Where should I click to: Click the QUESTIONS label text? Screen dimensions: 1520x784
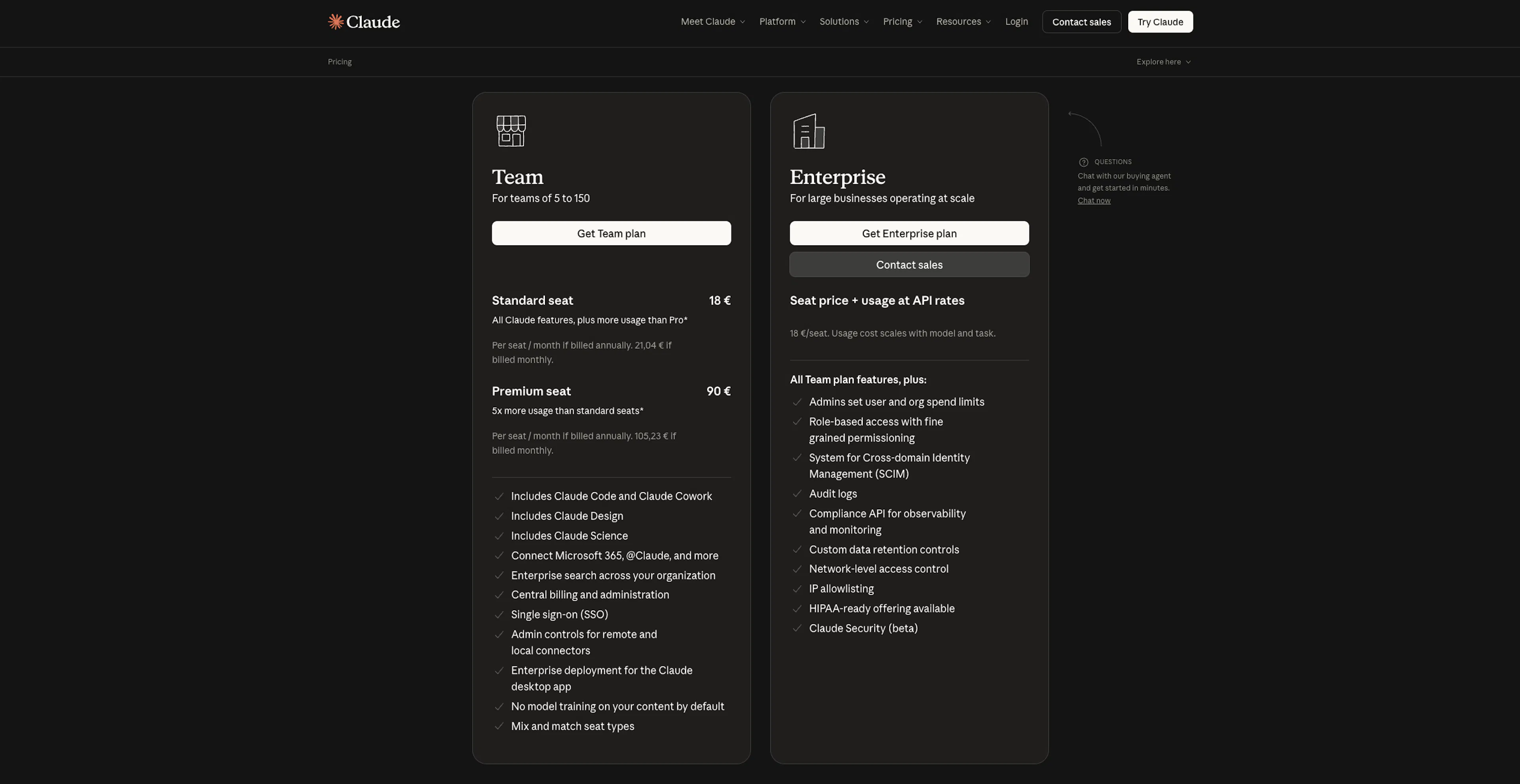pos(1113,162)
